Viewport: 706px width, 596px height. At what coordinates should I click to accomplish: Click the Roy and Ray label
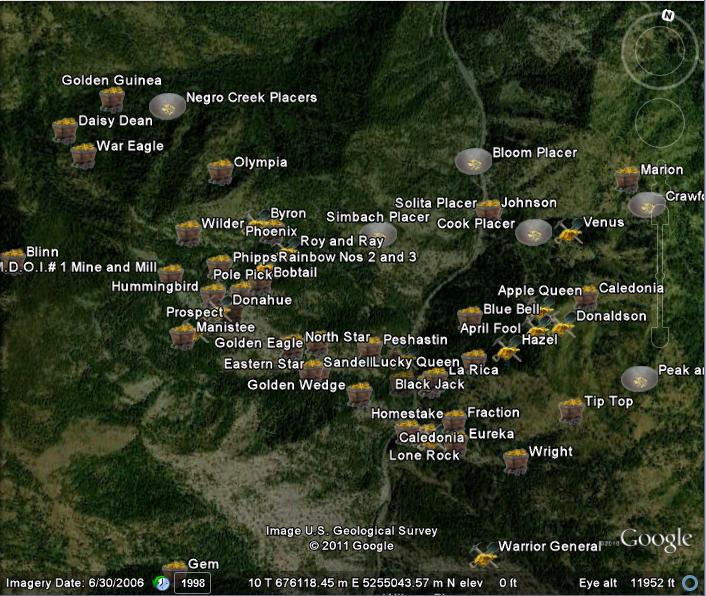342,241
